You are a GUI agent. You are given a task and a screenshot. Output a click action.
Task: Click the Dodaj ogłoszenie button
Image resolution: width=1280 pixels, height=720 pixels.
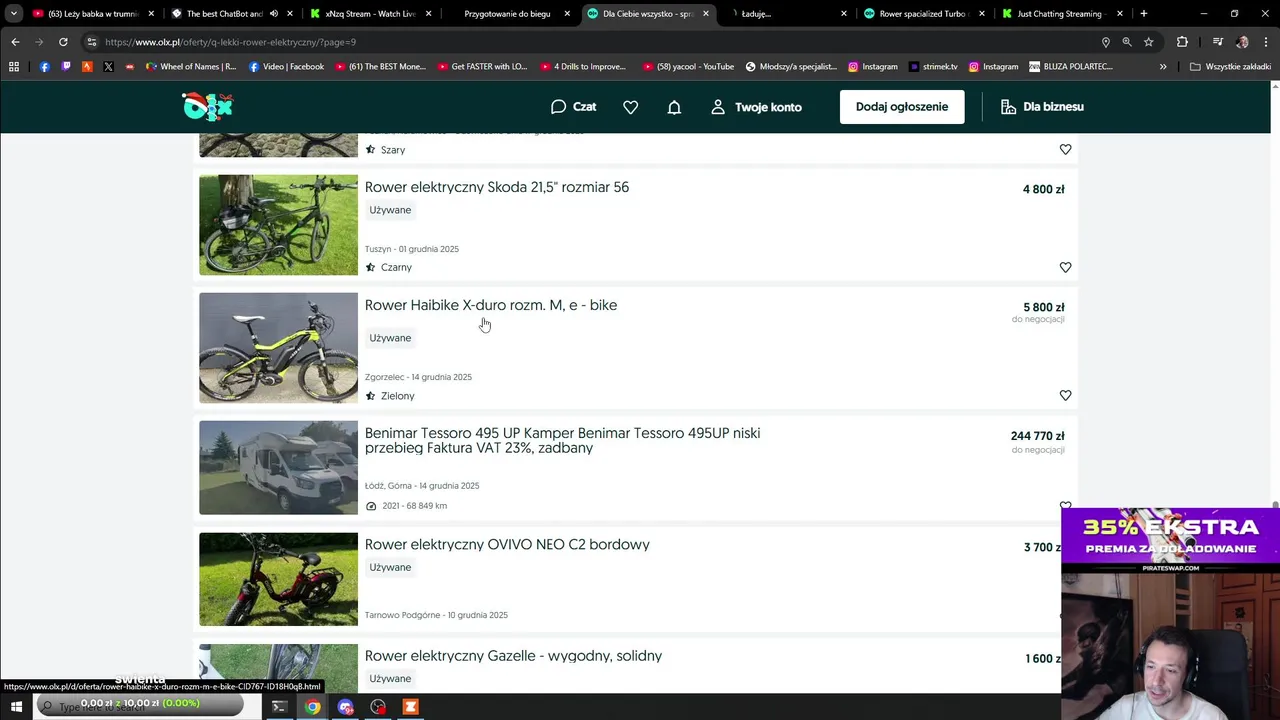[x=902, y=107]
